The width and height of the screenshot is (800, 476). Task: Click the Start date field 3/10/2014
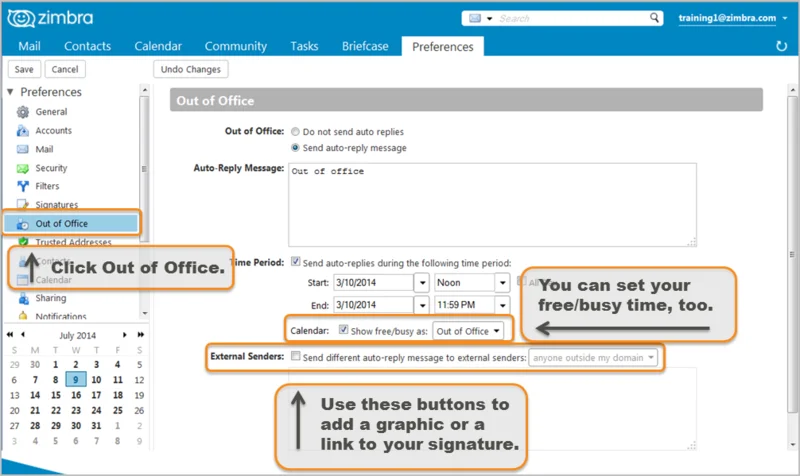(373, 283)
